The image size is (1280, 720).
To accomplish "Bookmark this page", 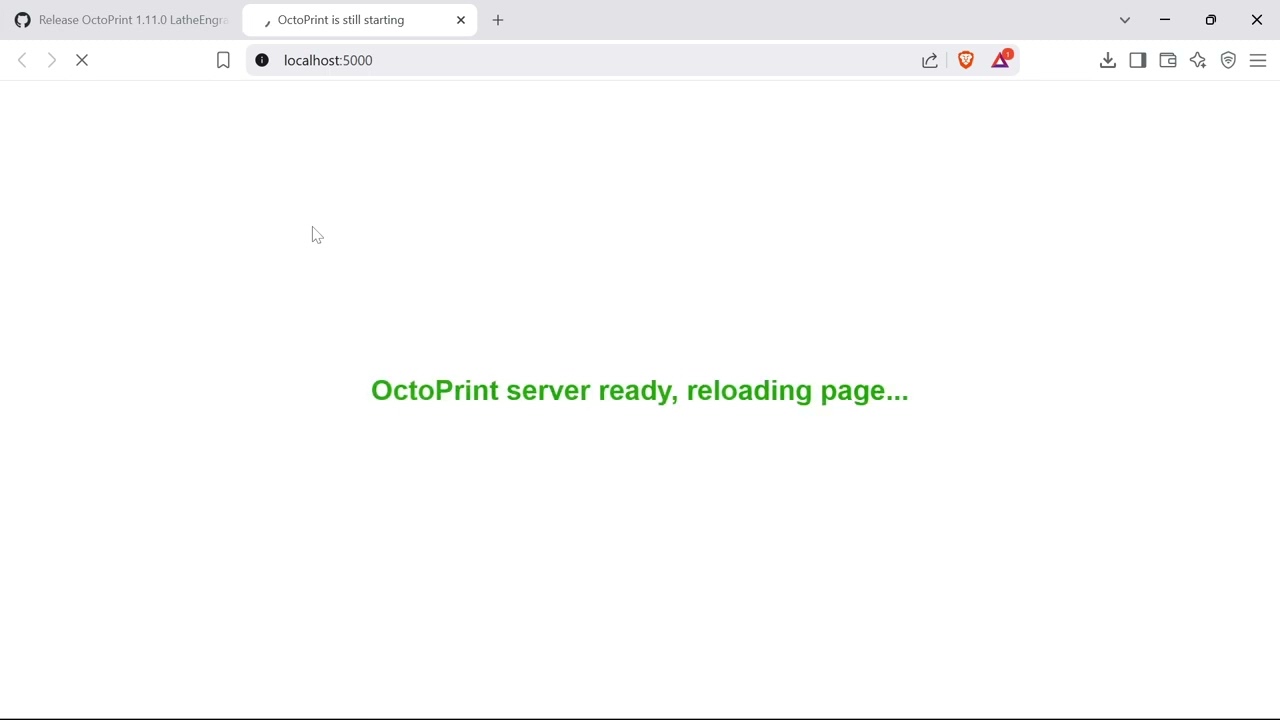I will click(223, 60).
